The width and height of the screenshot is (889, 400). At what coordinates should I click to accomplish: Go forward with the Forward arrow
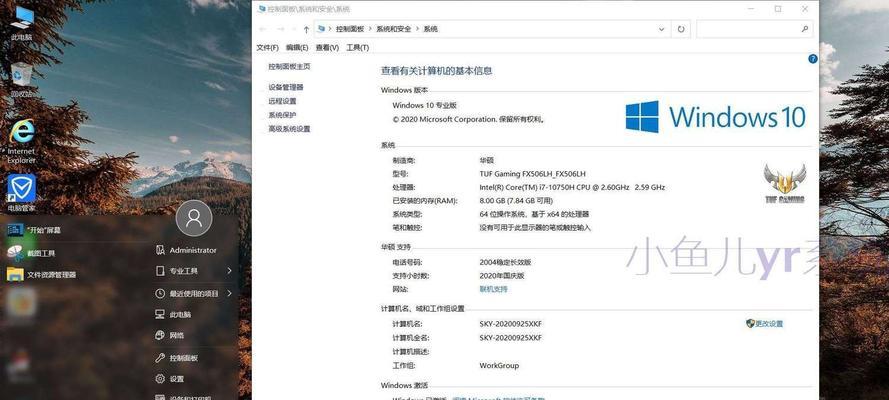point(280,29)
